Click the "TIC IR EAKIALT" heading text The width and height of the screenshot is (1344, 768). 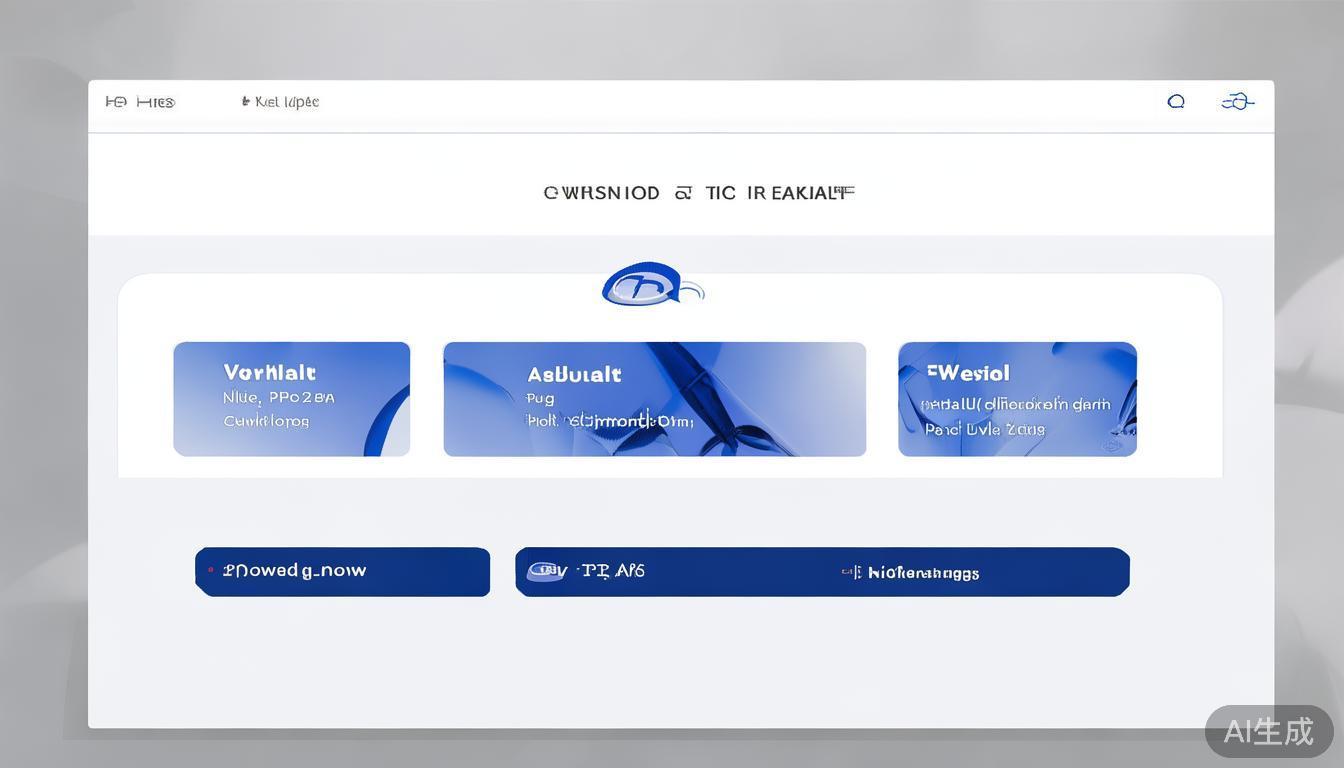(x=779, y=193)
